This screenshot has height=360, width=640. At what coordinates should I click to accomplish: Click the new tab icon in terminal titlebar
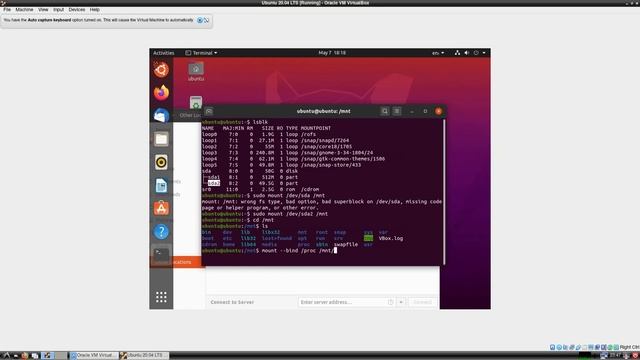209,111
